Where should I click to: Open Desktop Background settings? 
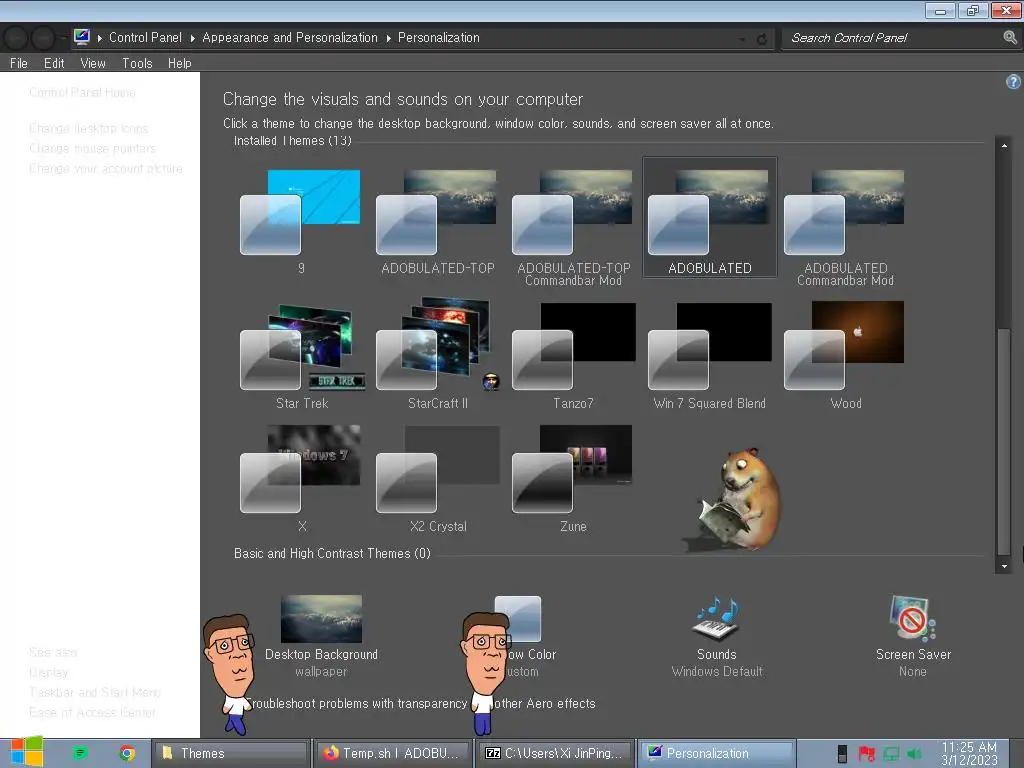(x=321, y=636)
